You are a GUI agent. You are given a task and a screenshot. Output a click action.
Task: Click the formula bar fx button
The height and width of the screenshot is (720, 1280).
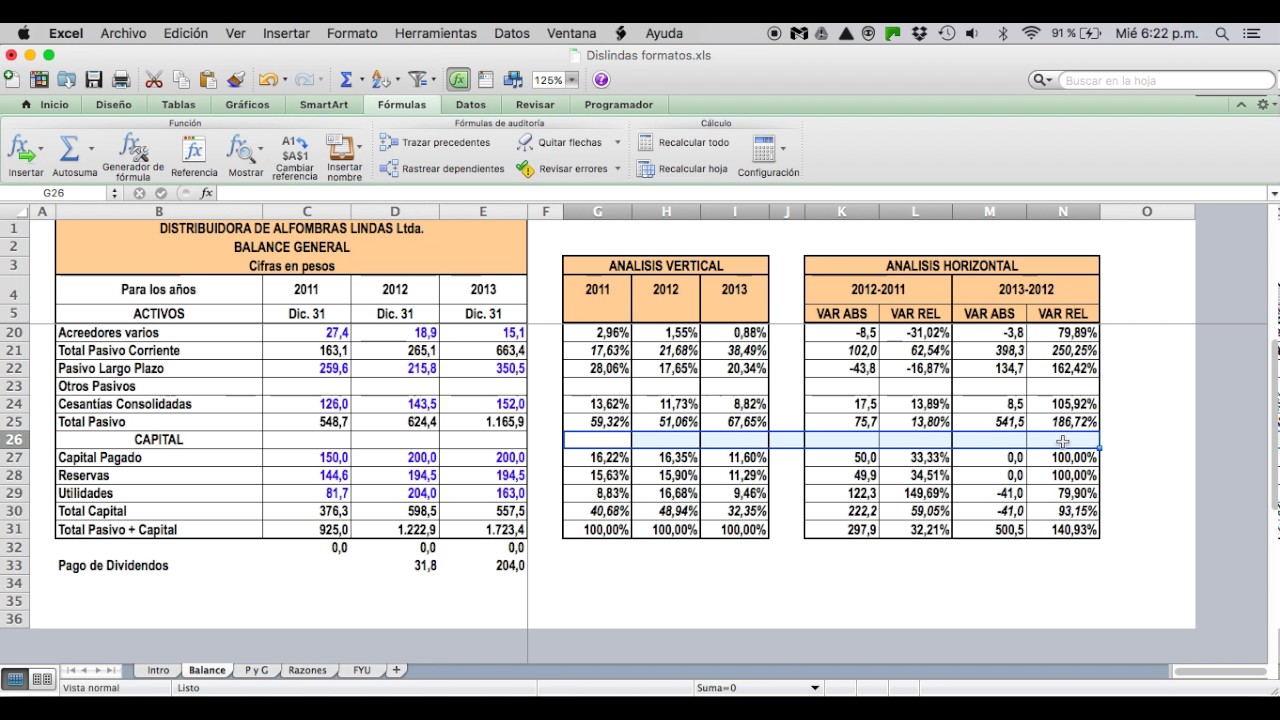click(207, 193)
